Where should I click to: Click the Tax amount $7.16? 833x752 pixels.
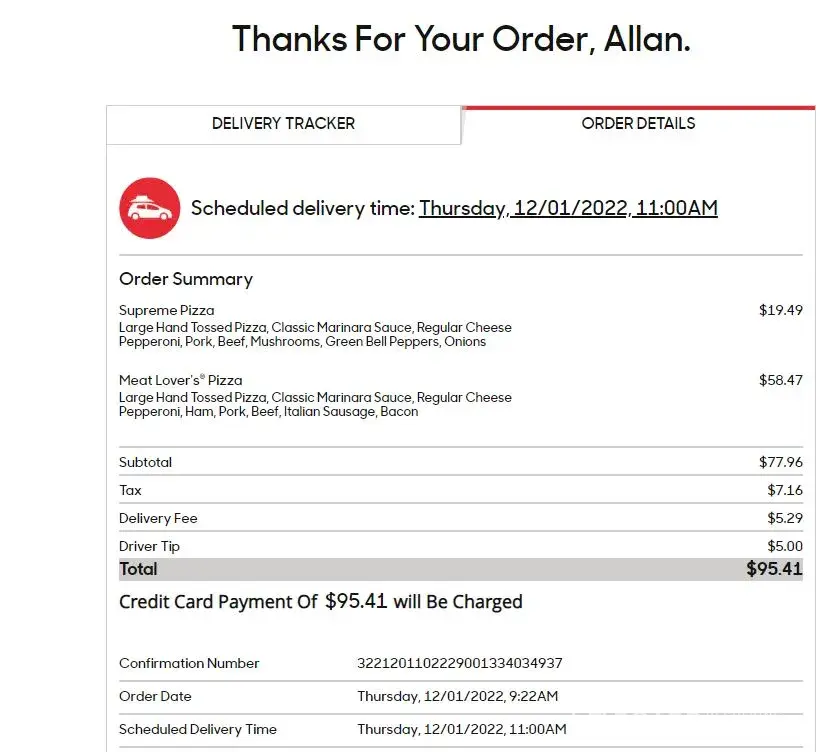(x=784, y=490)
